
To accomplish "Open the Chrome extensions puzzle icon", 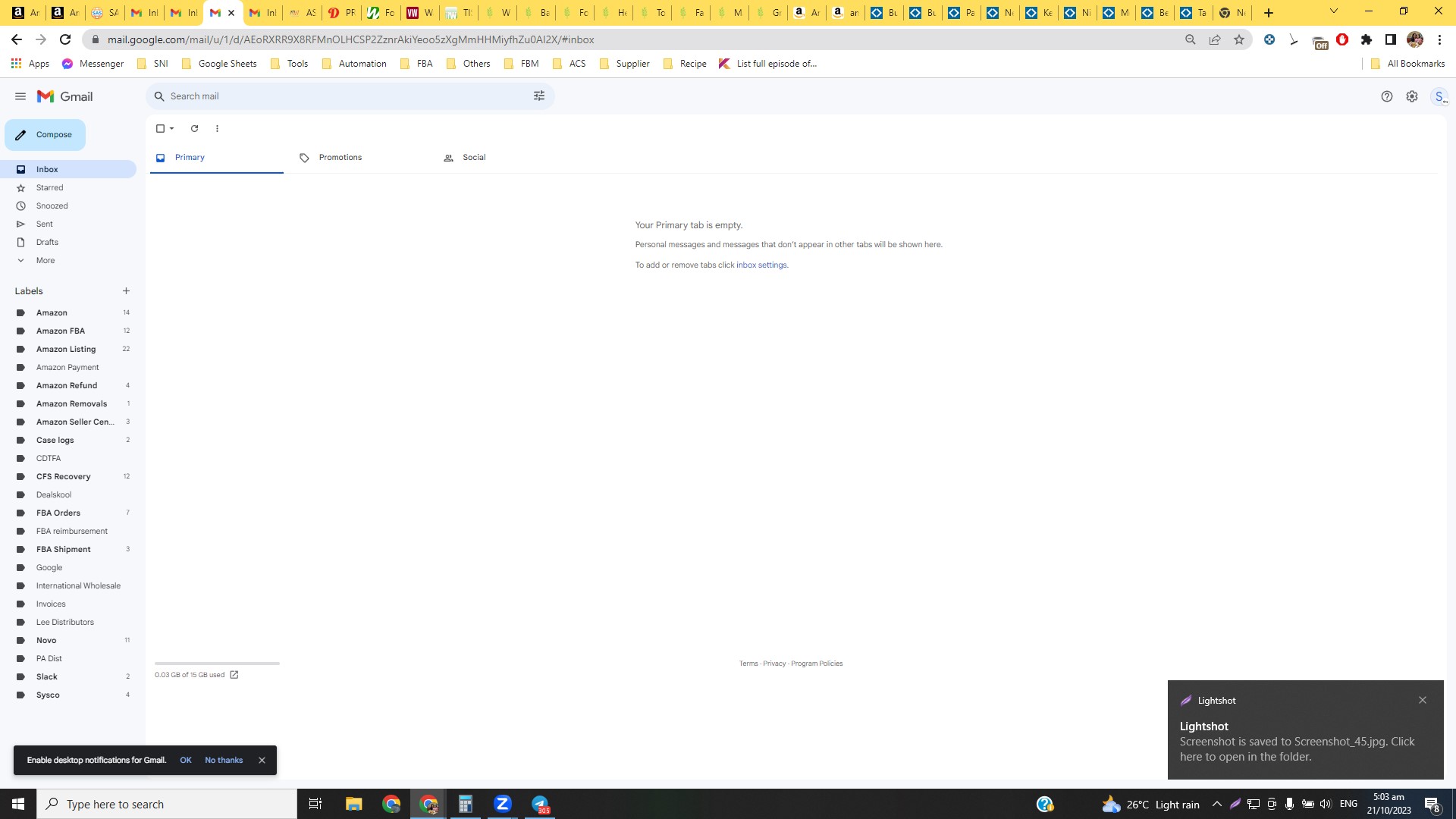I will click(1367, 39).
